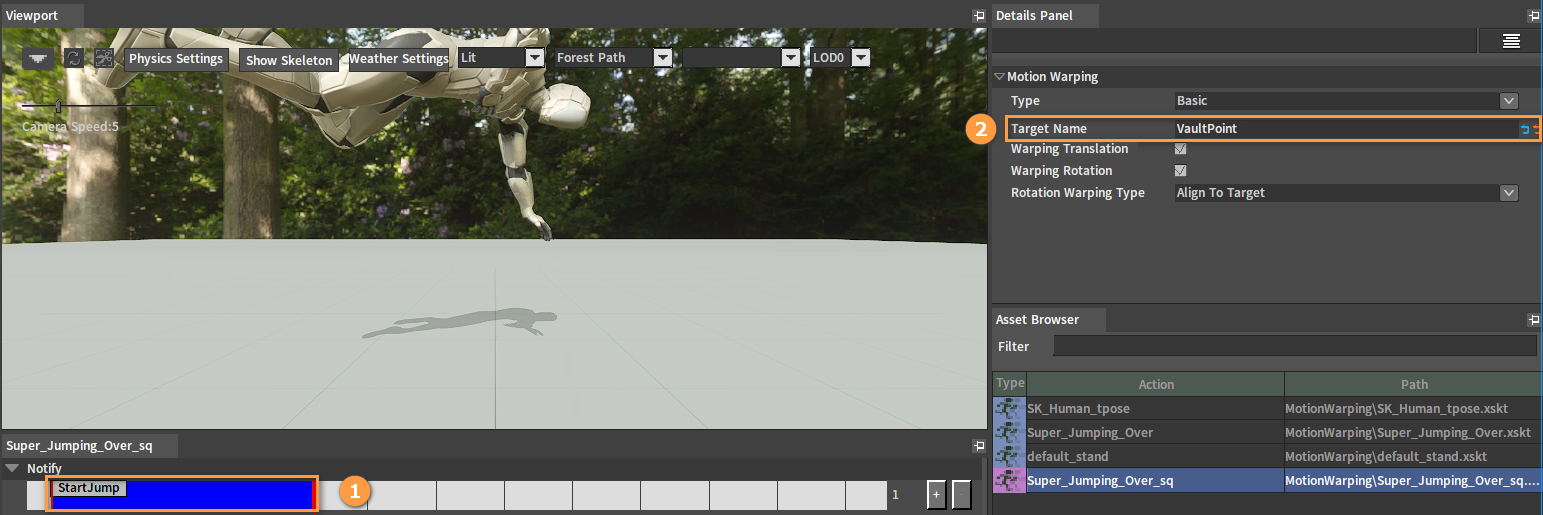
Task: Toggle the Warping Translation checkbox
Action: [x=1180, y=149]
